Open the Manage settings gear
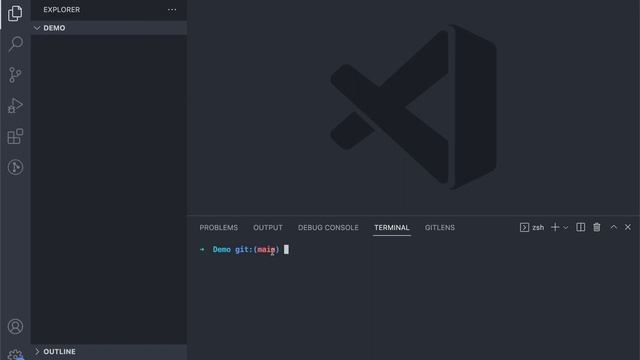This screenshot has height=360, width=640. (x=16, y=355)
